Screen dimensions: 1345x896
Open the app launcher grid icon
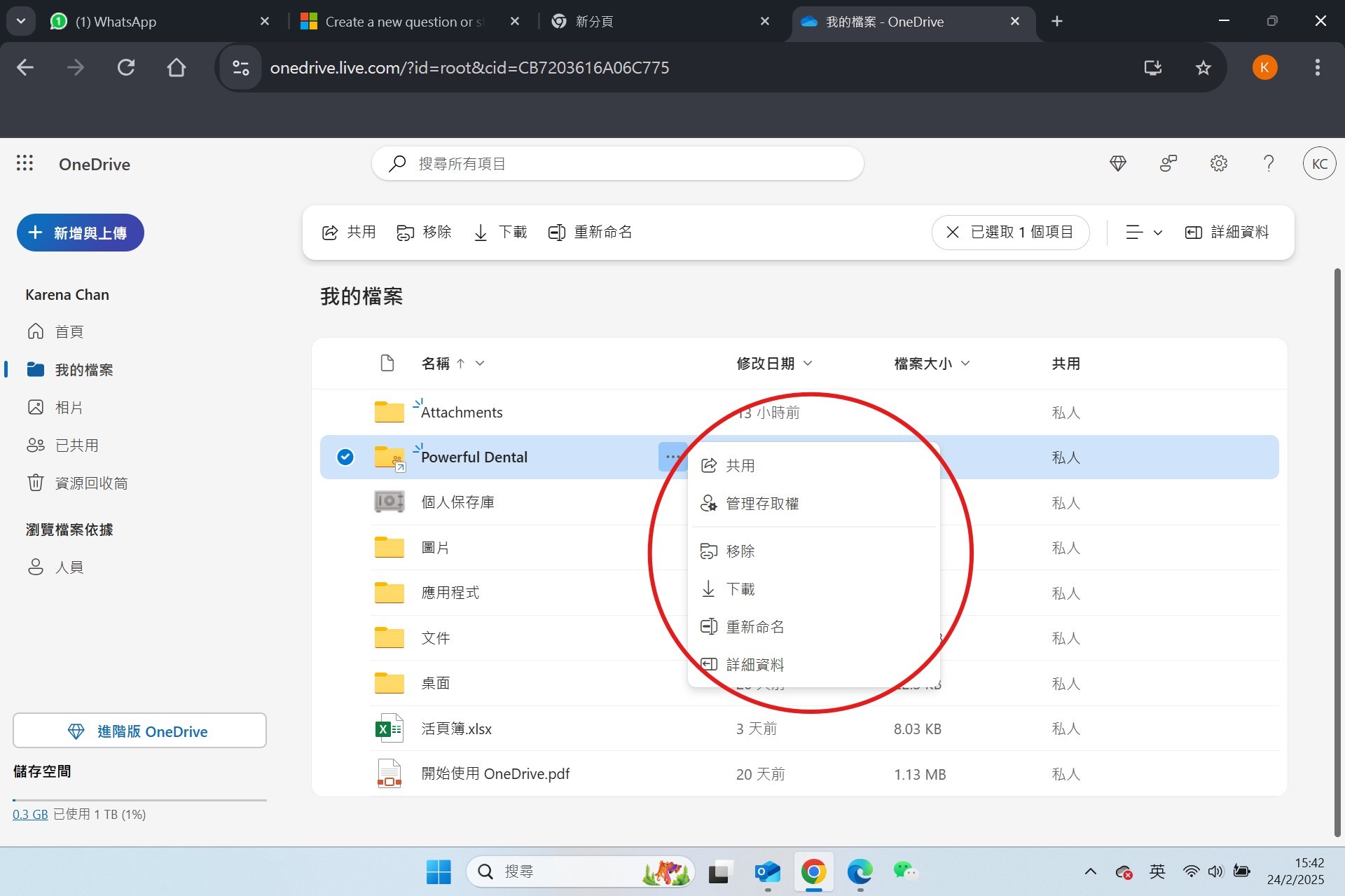[x=25, y=163]
